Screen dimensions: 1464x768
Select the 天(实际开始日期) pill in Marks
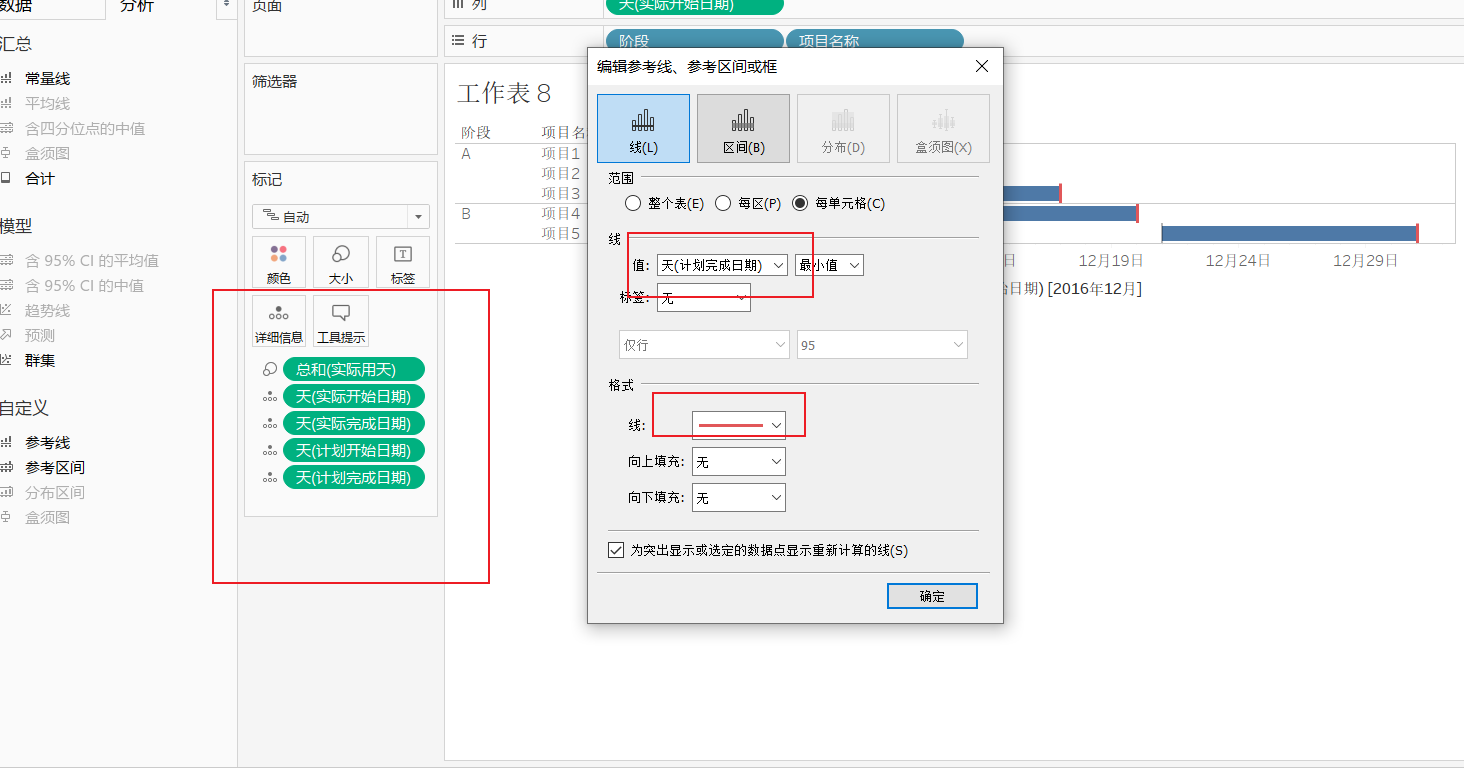[354, 396]
